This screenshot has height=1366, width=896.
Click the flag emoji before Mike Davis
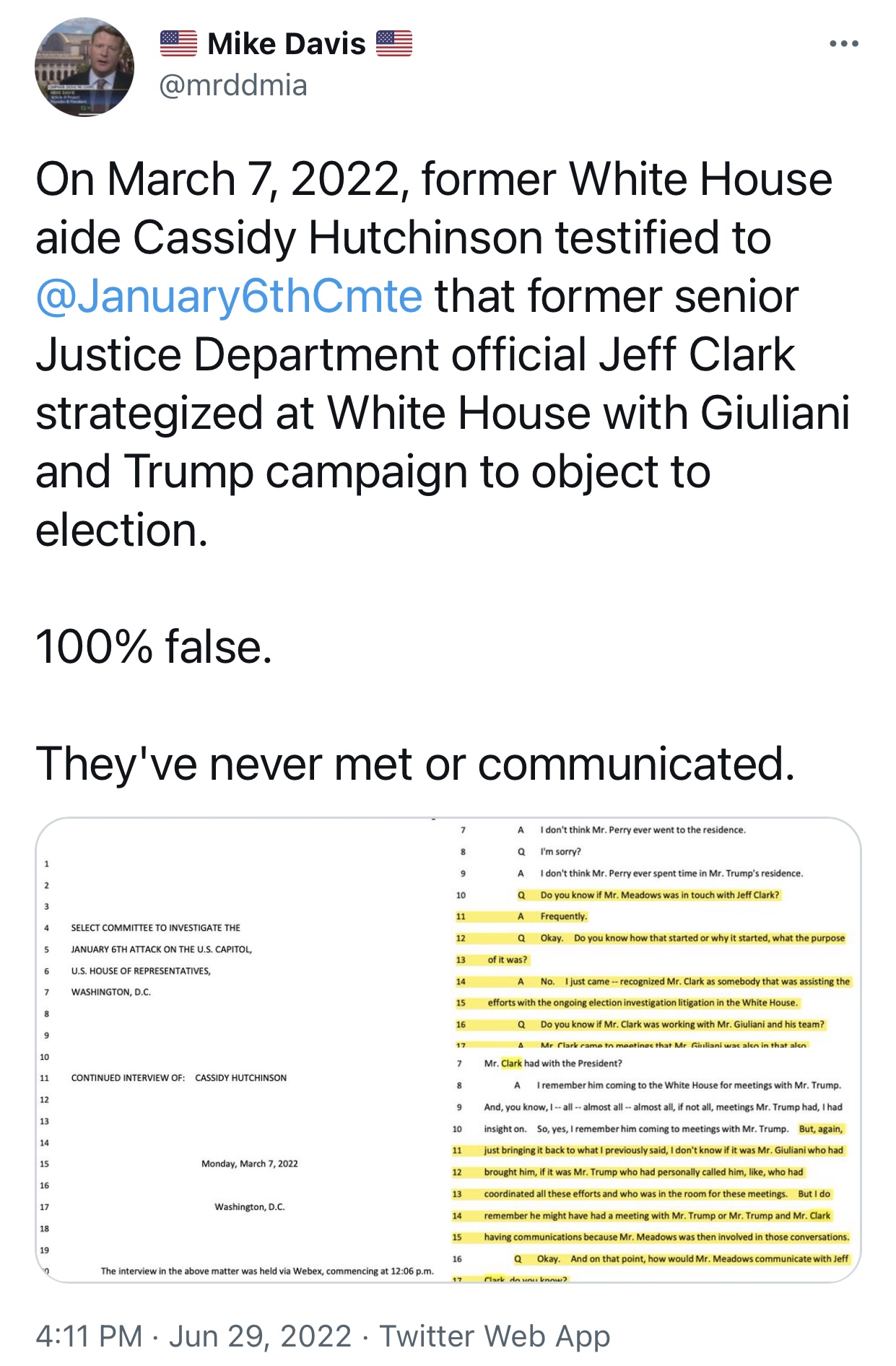178,44
